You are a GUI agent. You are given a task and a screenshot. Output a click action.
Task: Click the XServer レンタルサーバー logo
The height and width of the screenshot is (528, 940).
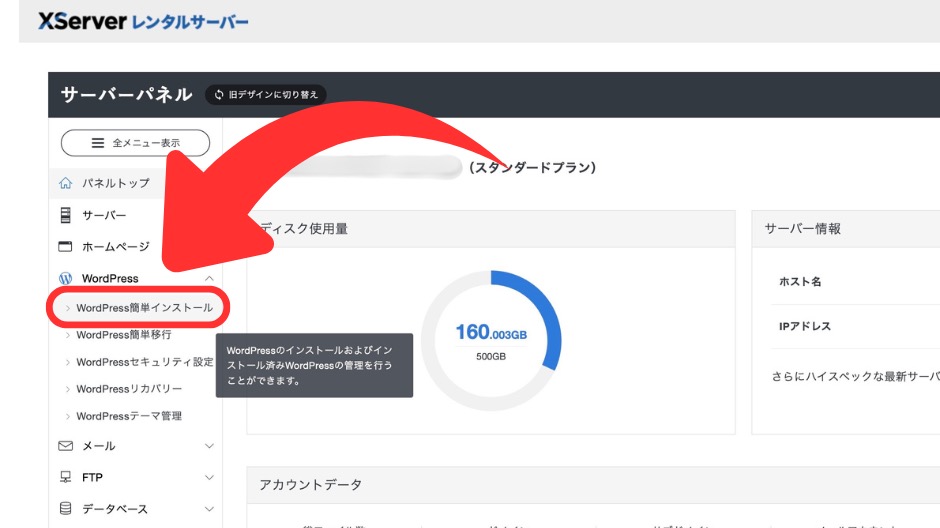point(143,21)
